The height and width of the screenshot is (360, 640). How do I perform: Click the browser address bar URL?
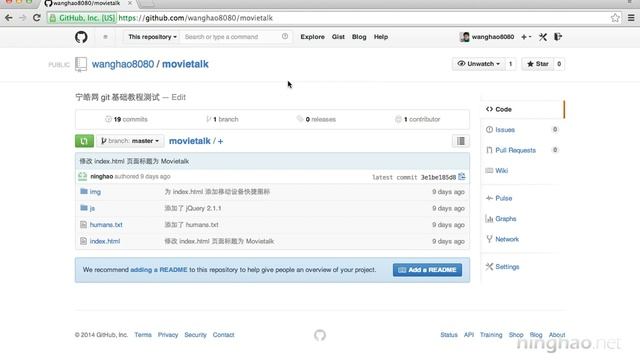196,18
